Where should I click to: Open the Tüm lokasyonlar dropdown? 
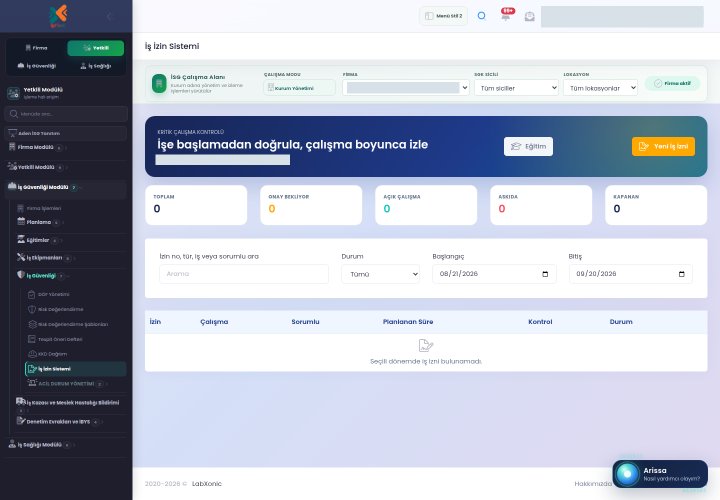(x=601, y=88)
